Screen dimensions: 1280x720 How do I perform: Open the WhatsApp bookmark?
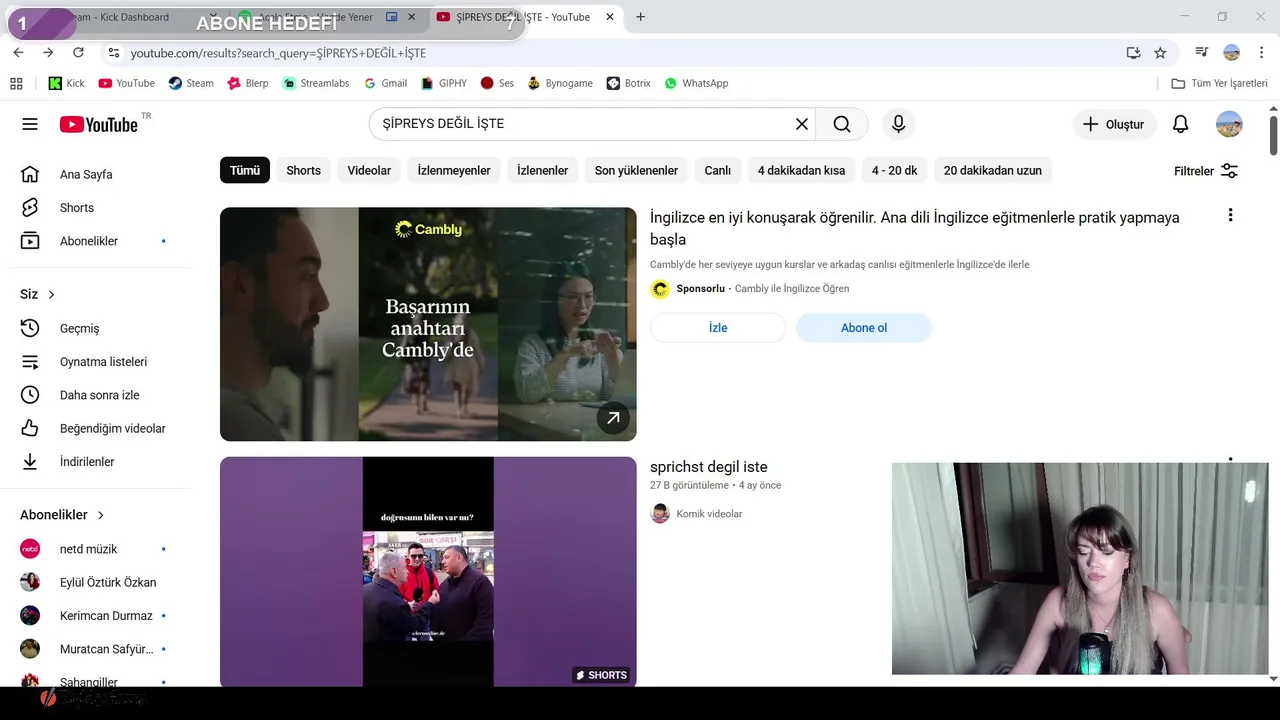(x=696, y=83)
